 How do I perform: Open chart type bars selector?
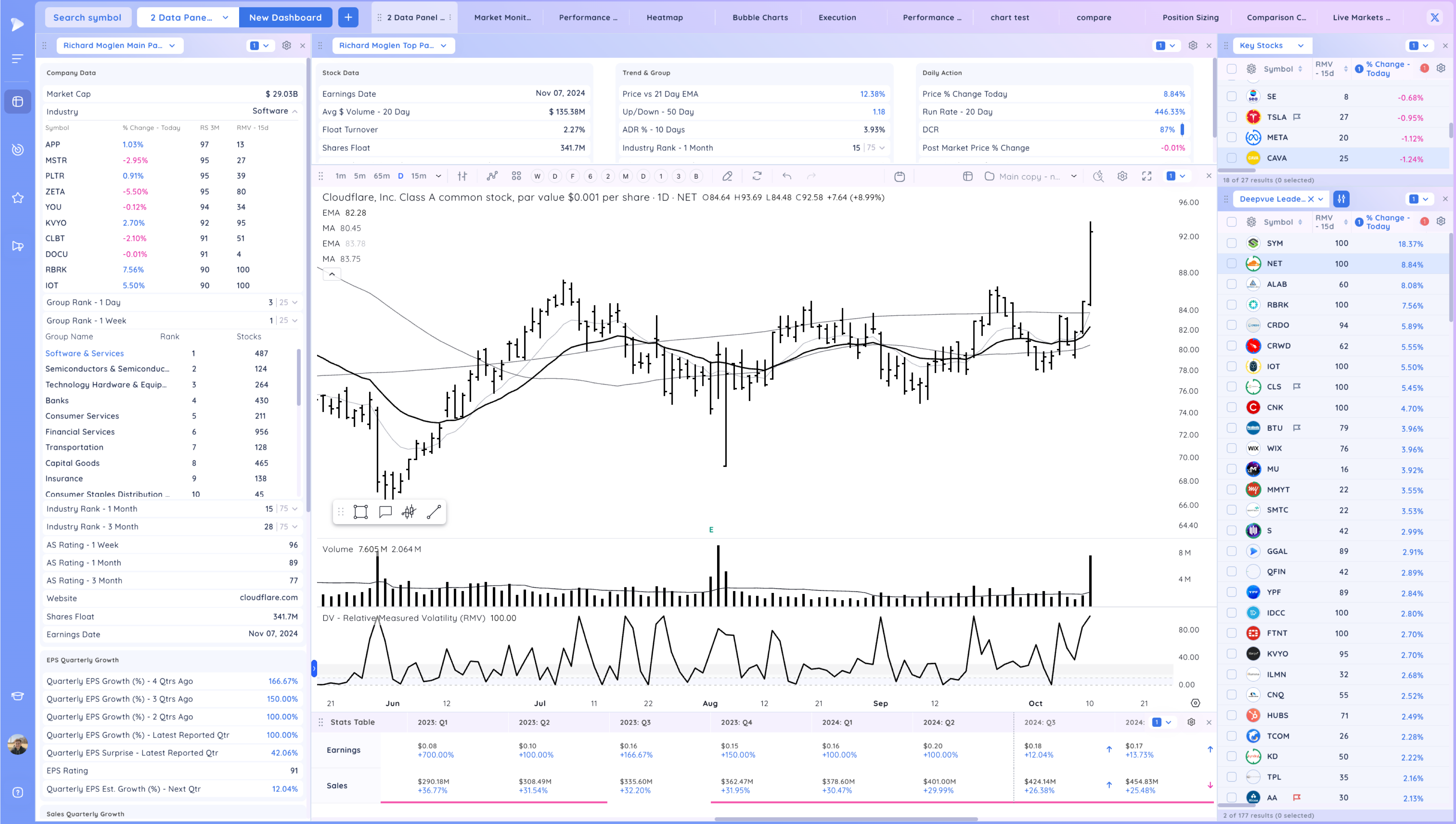[x=462, y=177]
